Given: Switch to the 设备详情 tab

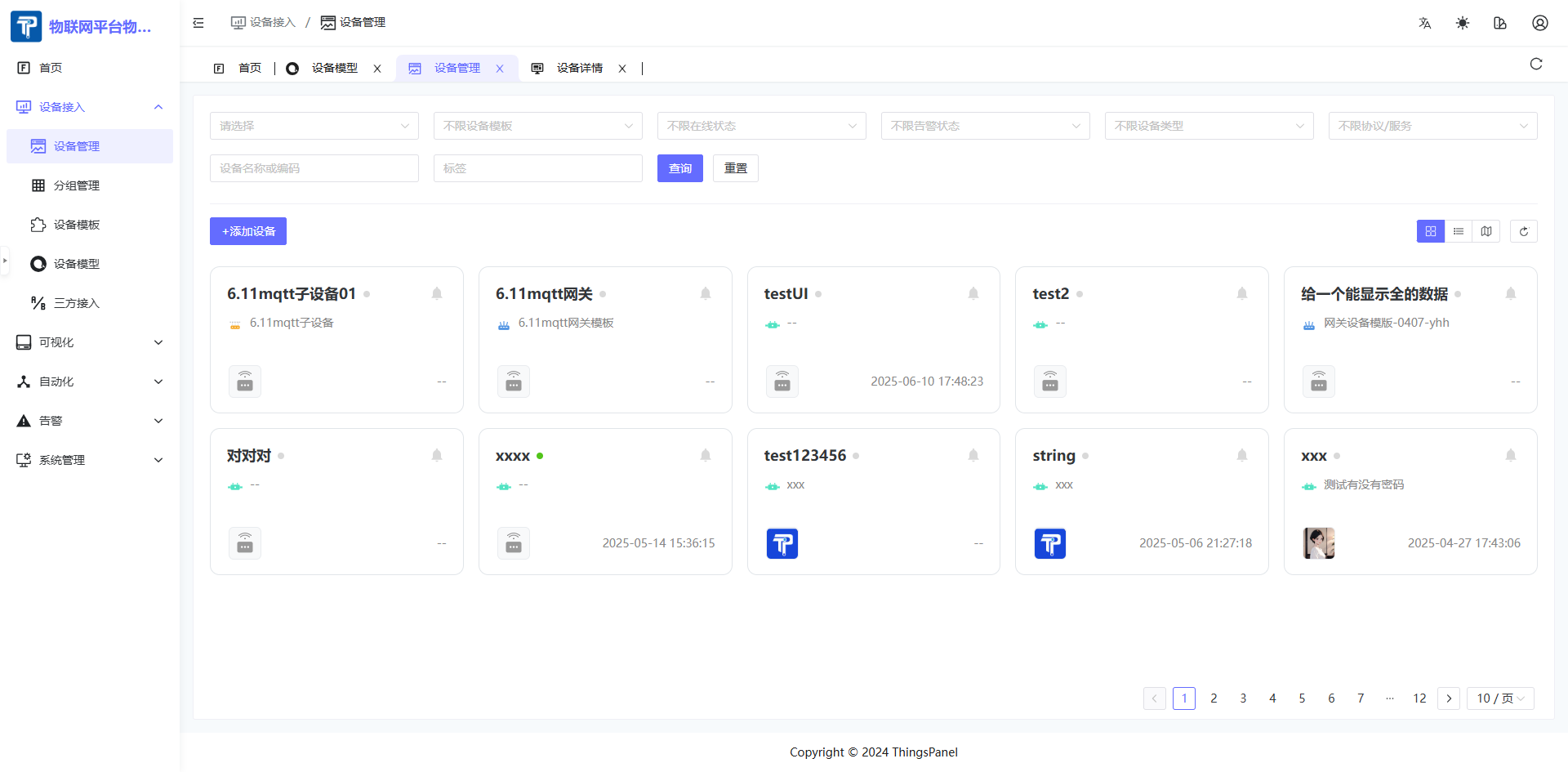Looking at the screenshot, I should click(x=580, y=68).
